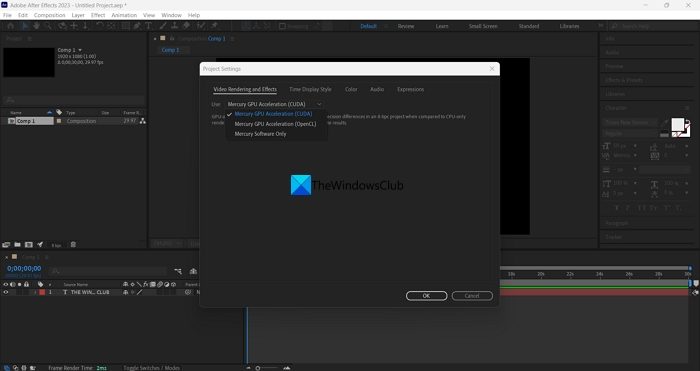The image size is (700, 371).
Task: Cancel the Project Settings dialog
Action: [472, 296]
